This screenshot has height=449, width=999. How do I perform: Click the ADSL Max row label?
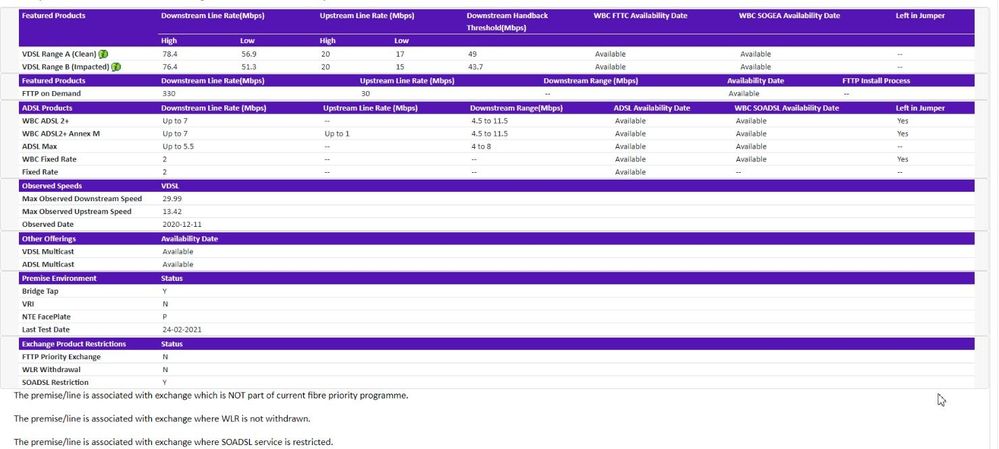click(41, 146)
